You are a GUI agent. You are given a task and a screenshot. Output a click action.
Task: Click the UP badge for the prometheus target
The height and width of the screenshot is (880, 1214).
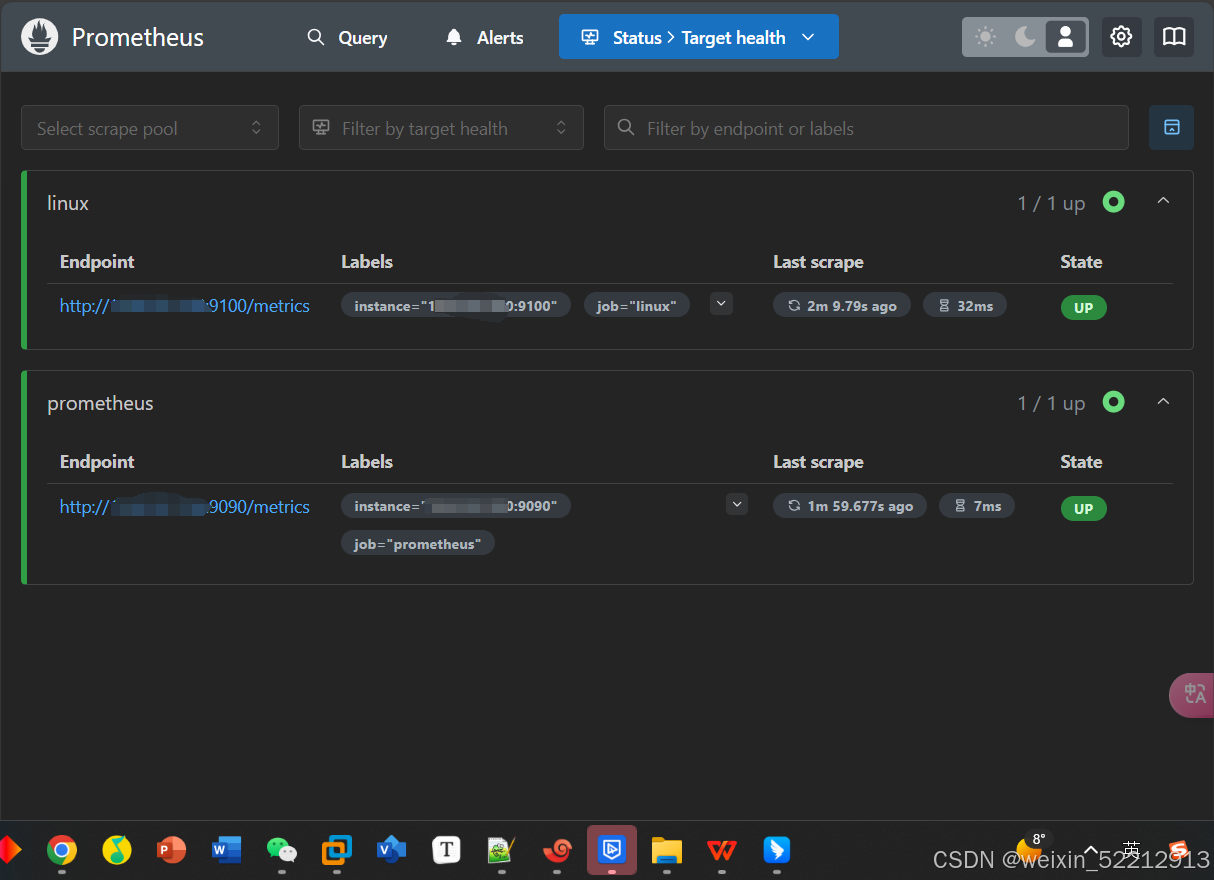pos(1083,508)
